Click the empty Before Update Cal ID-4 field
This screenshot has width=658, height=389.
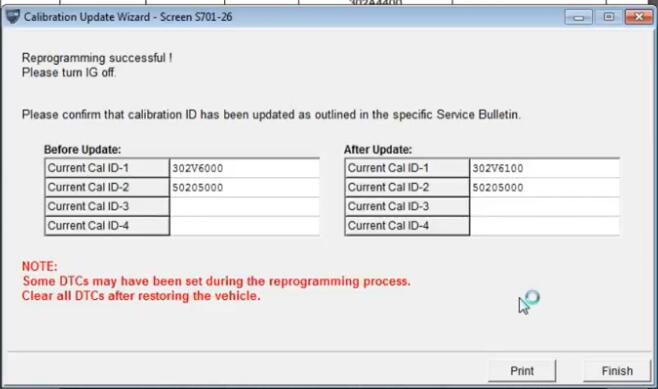(x=245, y=226)
